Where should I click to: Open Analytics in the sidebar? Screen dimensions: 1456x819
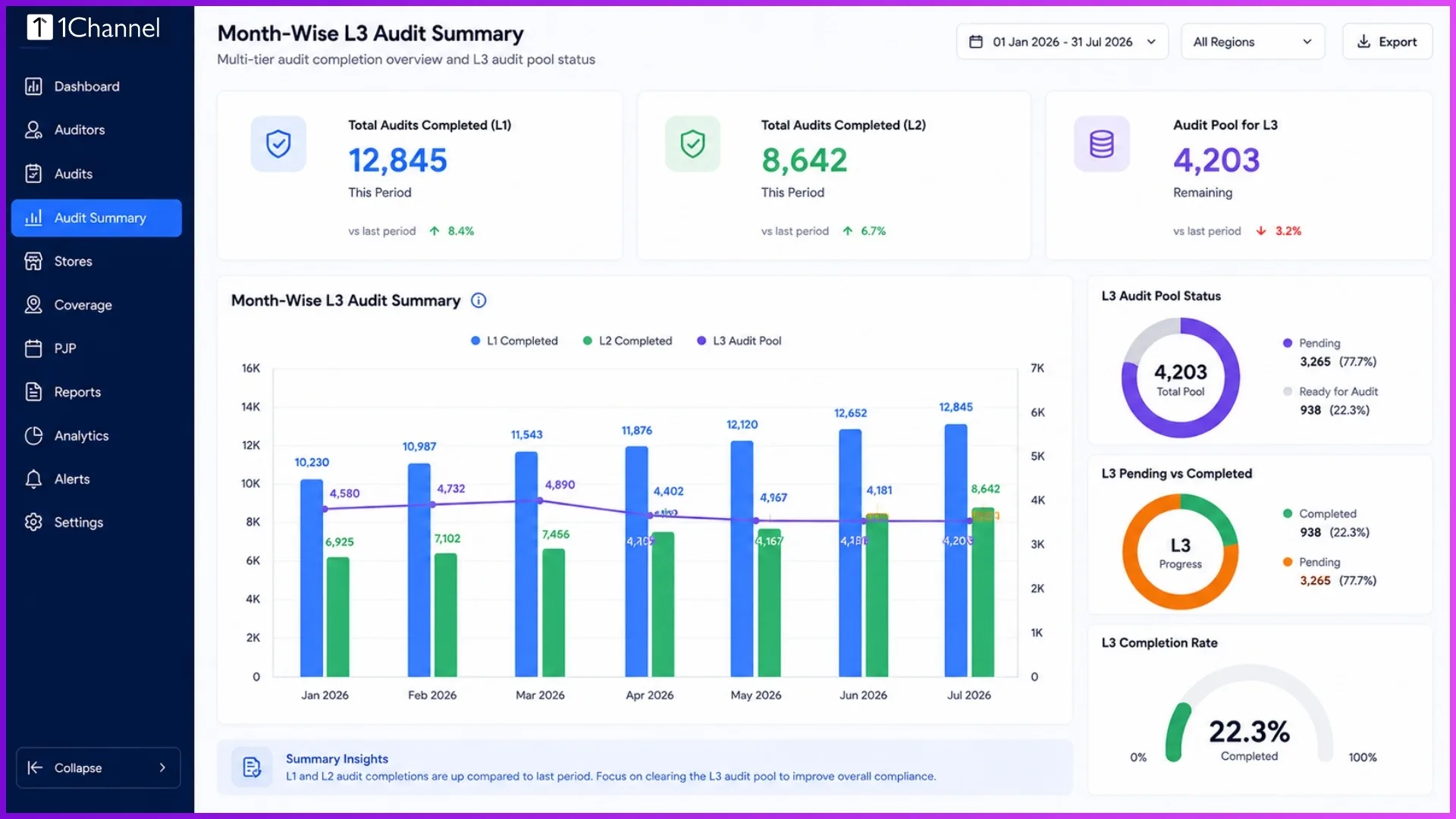[96, 435]
